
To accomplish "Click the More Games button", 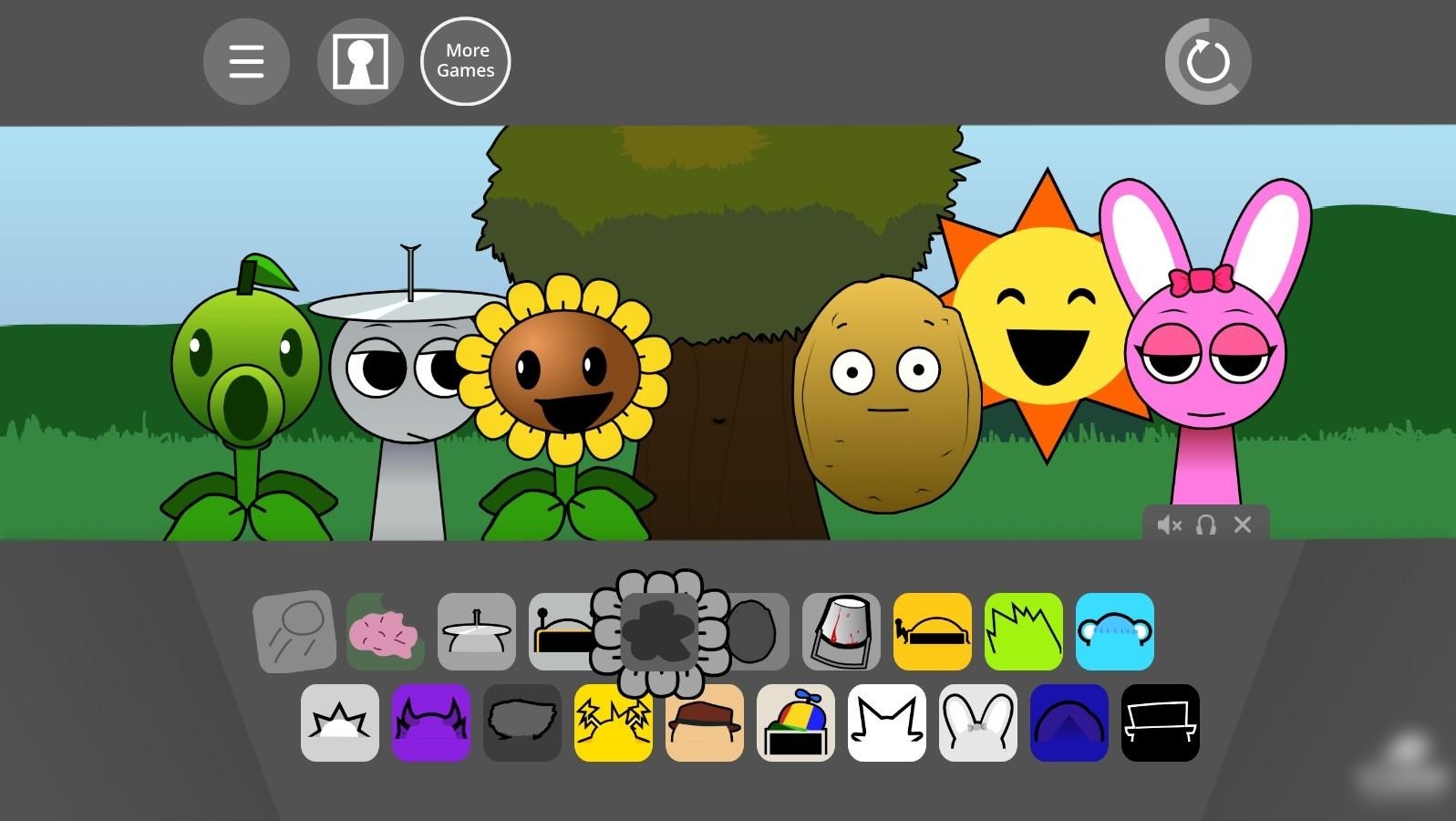I will coord(465,61).
